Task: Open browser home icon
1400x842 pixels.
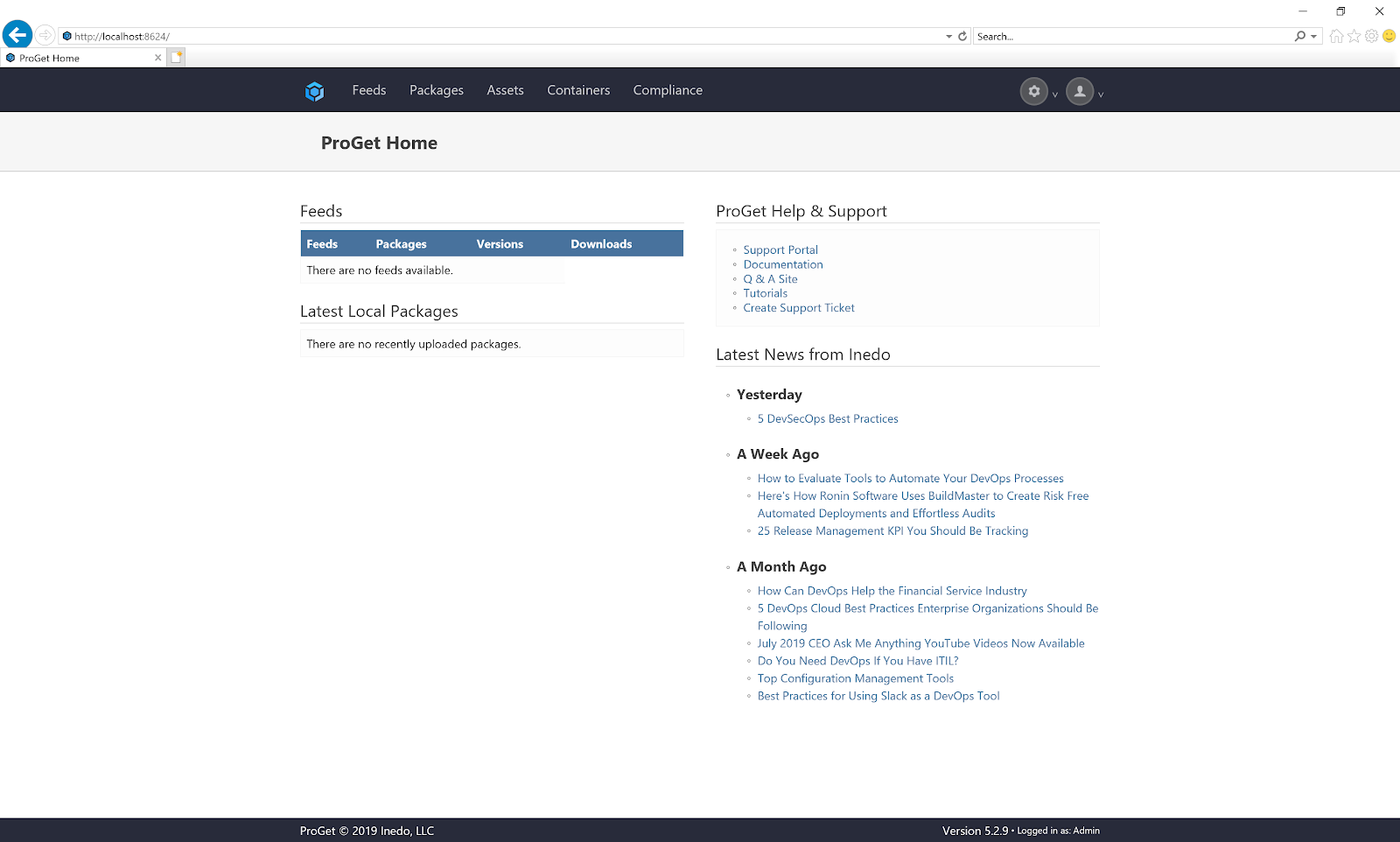Action: [1336, 36]
